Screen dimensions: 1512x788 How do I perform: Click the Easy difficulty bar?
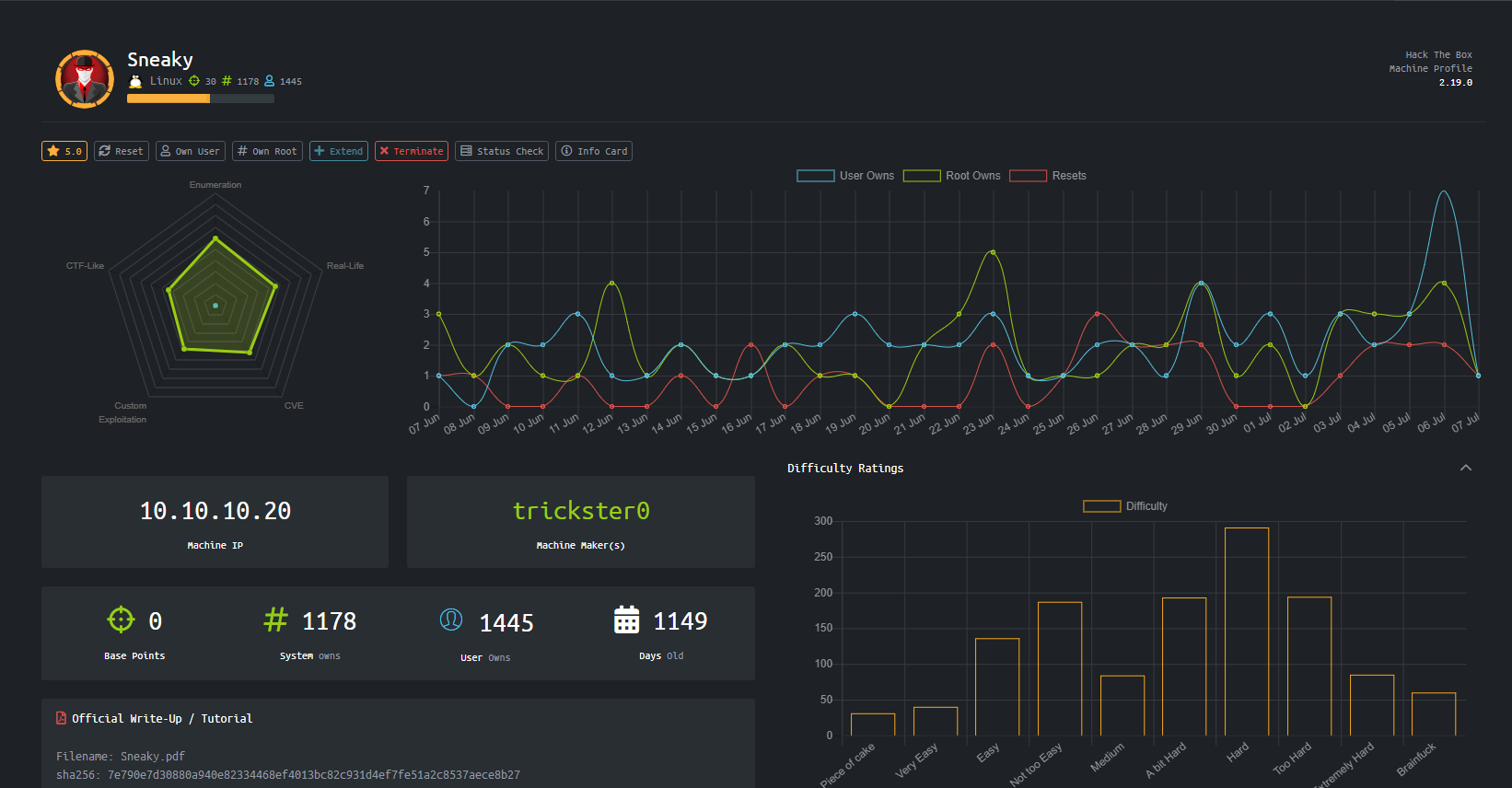(x=997, y=687)
